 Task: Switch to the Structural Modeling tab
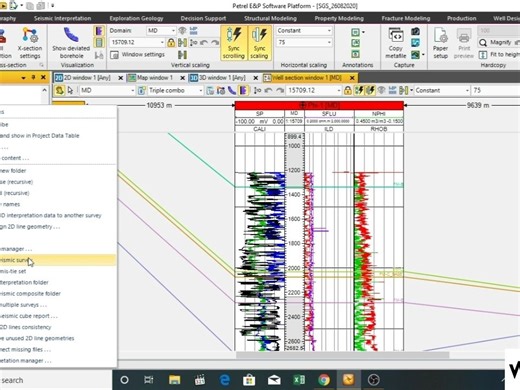[270, 18]
